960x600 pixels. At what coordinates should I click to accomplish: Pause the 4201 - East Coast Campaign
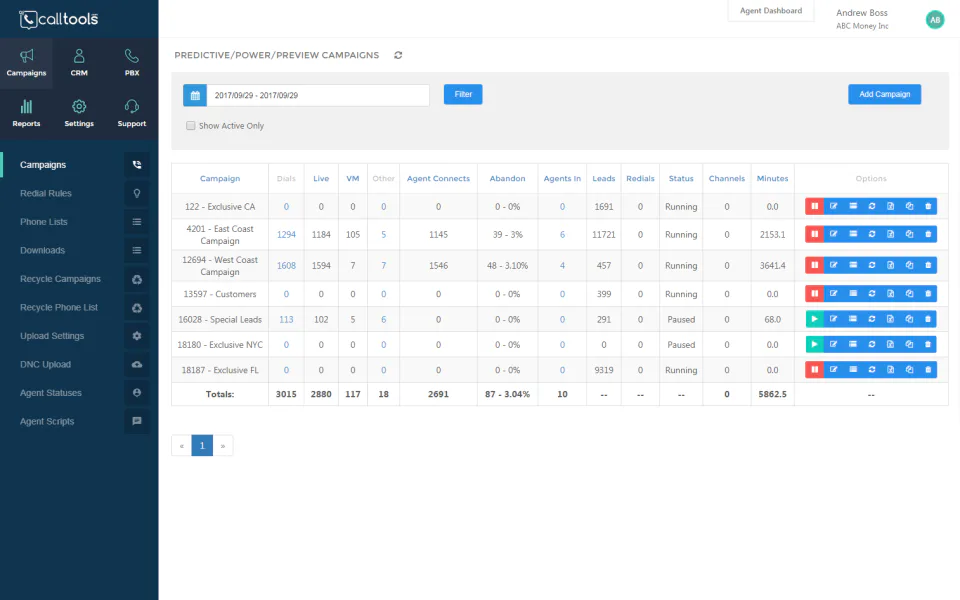click(x=814, y=234)
